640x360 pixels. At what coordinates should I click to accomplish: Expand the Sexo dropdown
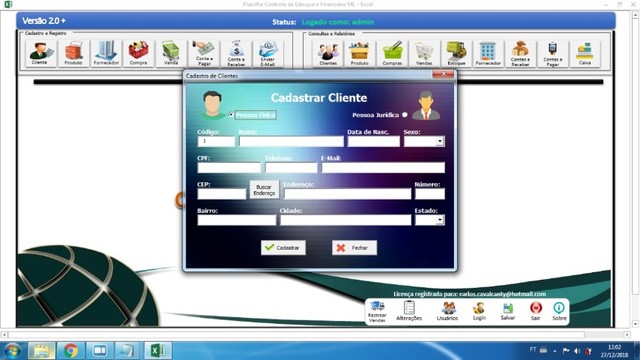pyautogui.click(x=440, y=141)
